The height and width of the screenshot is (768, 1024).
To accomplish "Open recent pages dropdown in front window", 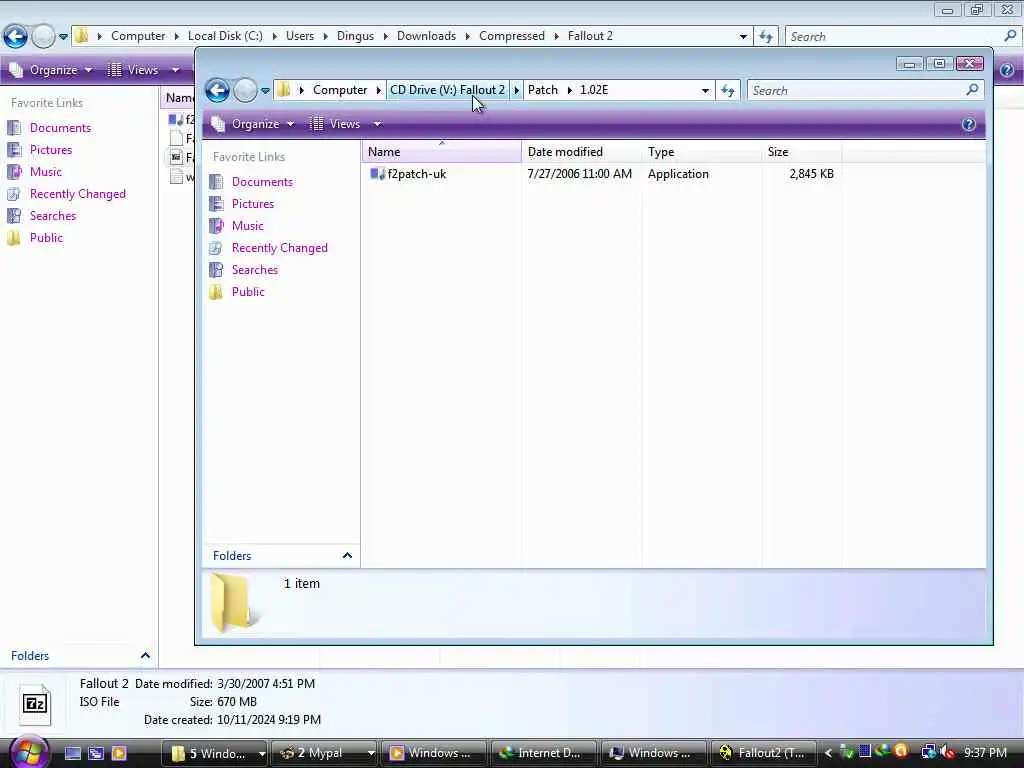I will tap(265, 91).
